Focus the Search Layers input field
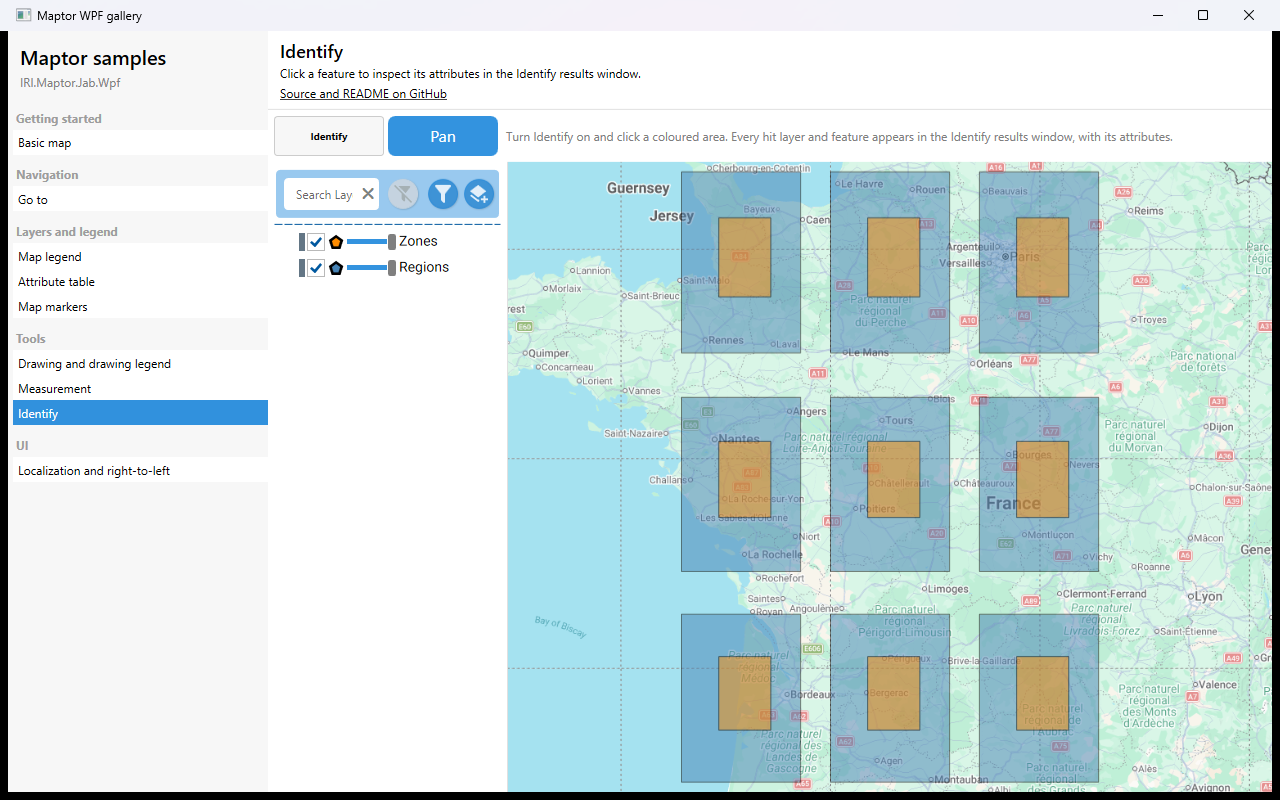This screenshot has width=1280, height=800. click(324, 194)
